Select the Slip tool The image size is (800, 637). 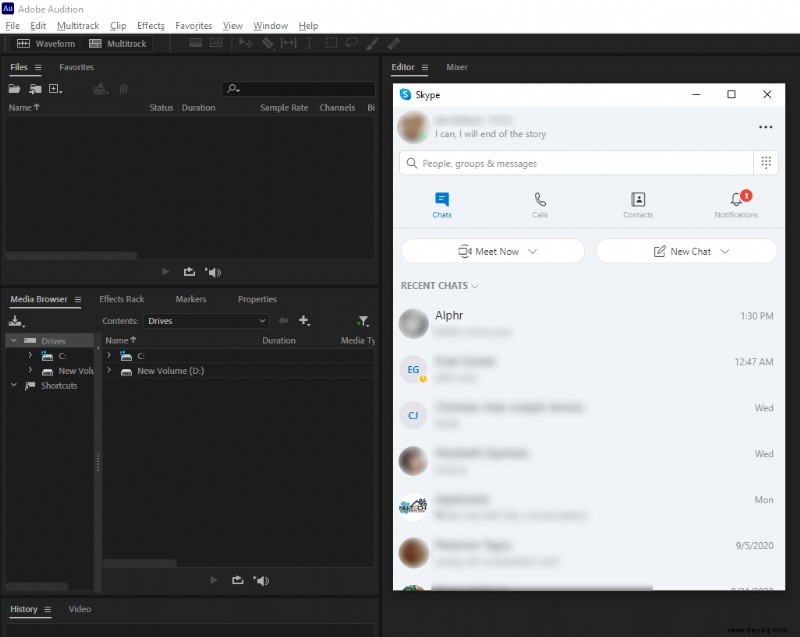point(288,43)
